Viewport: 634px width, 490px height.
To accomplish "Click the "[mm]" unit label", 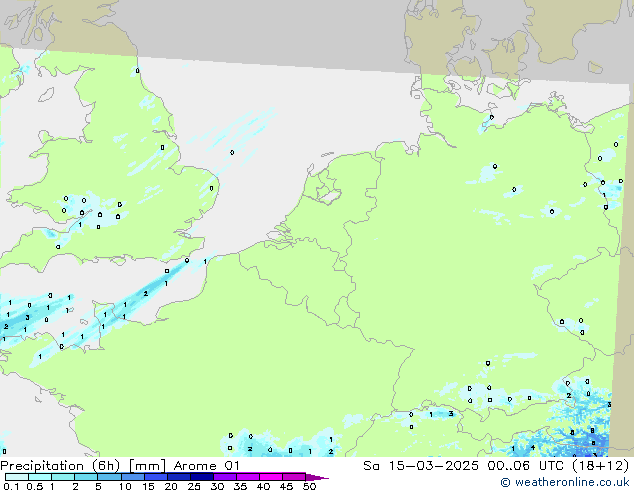I will tap(147, 466).
